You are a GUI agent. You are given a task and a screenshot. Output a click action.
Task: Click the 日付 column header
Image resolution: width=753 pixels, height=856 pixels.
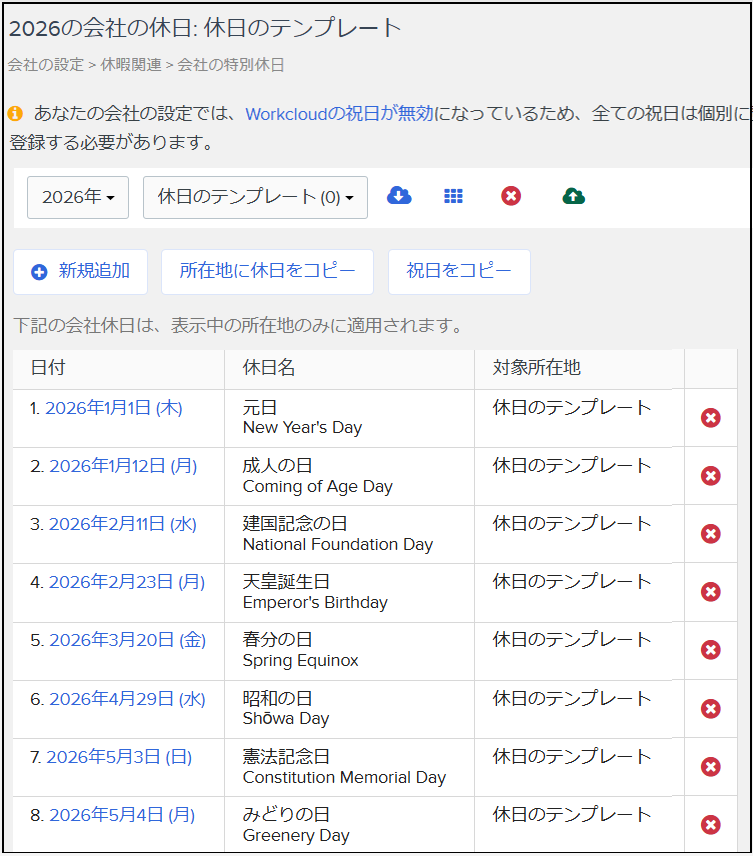coord(48,368)
